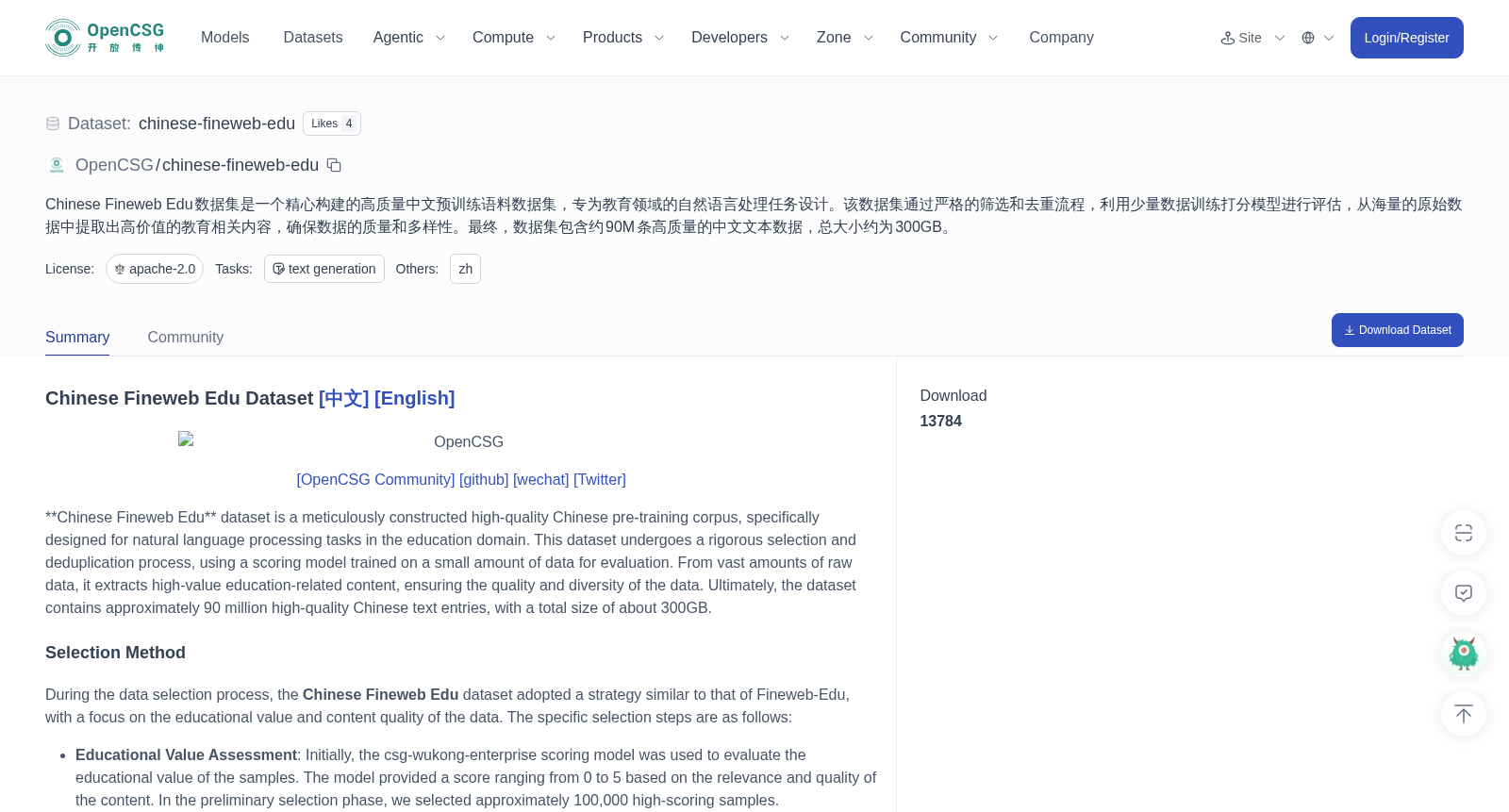The width and height of the screenshot is (1509, 812).
Task: Open the Company page
Action: [x=1061, y=38]
